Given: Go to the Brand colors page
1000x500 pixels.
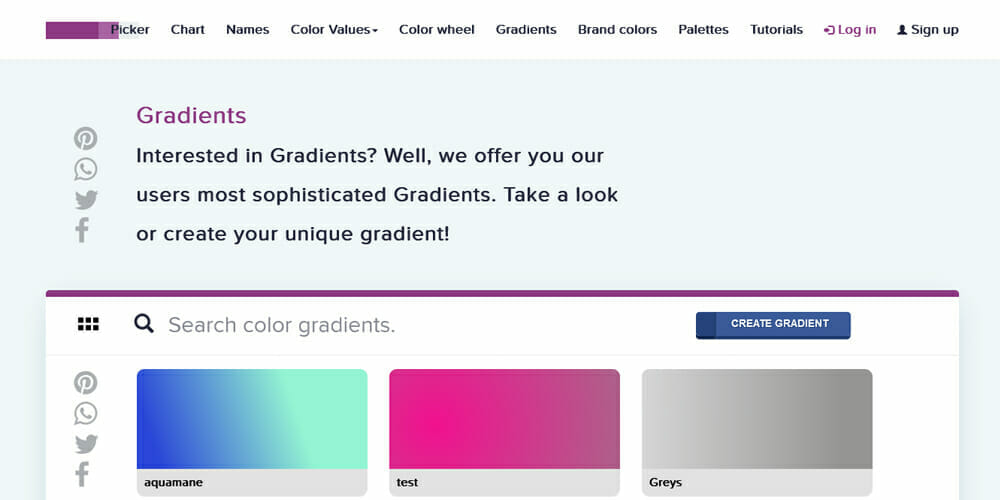Looking at the screenshot, I should [x=617, y=30].
